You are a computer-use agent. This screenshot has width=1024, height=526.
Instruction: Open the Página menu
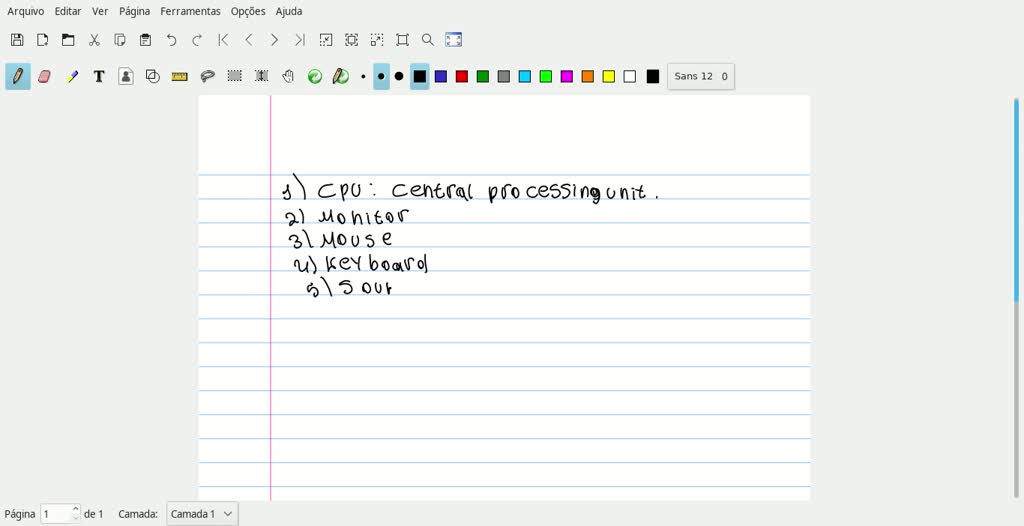[135, 11]
